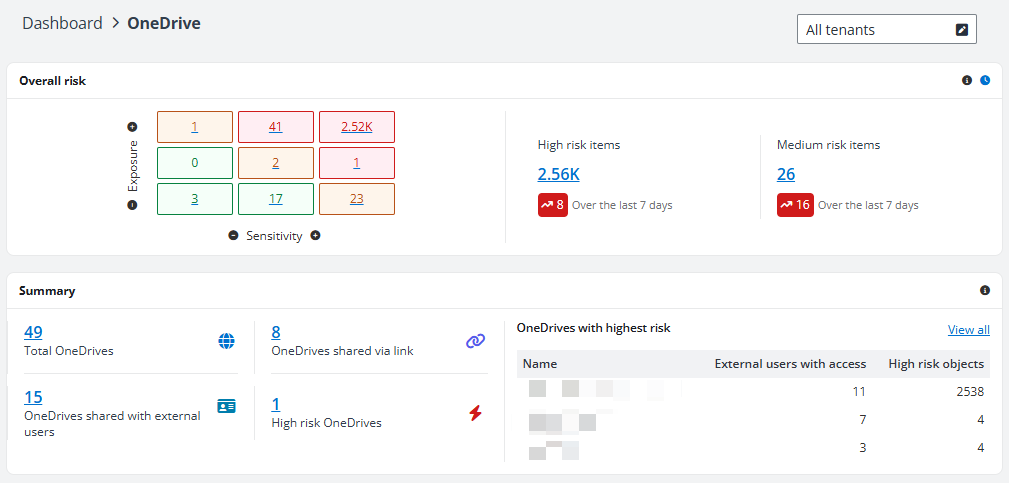Open the 2 risk matrix cell
Viewport: 1009px width, 483px height.
[275, 163]
